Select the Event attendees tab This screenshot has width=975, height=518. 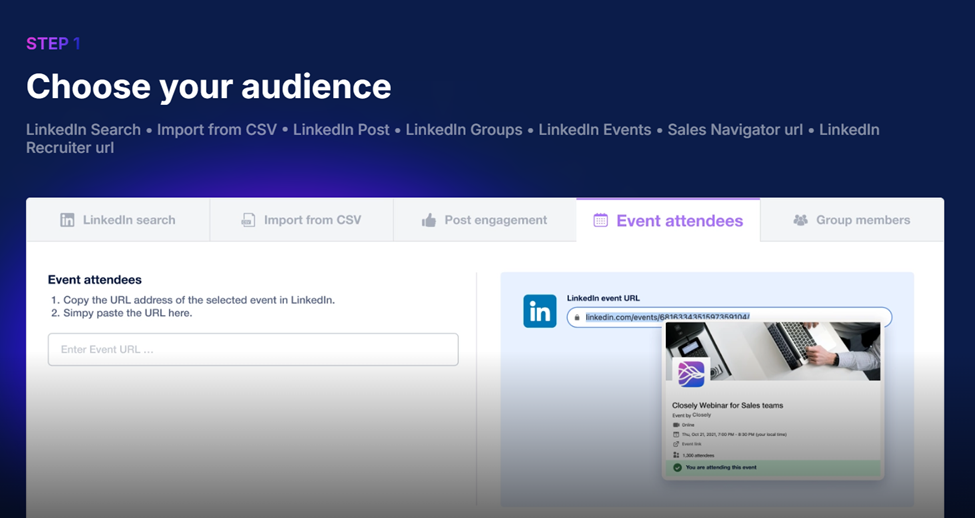[x=668, y=220]
